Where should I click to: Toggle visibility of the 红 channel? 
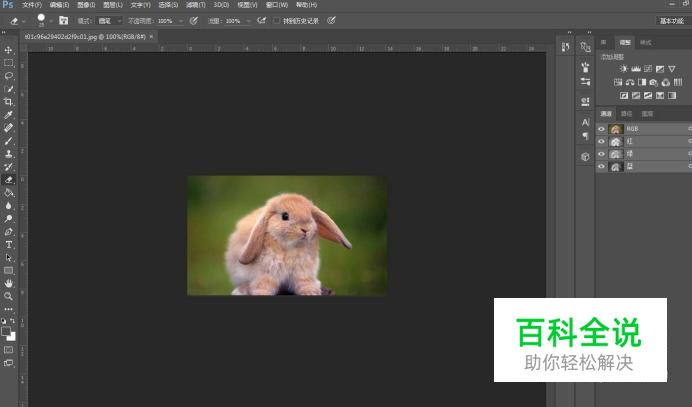[x=602, y=142]
